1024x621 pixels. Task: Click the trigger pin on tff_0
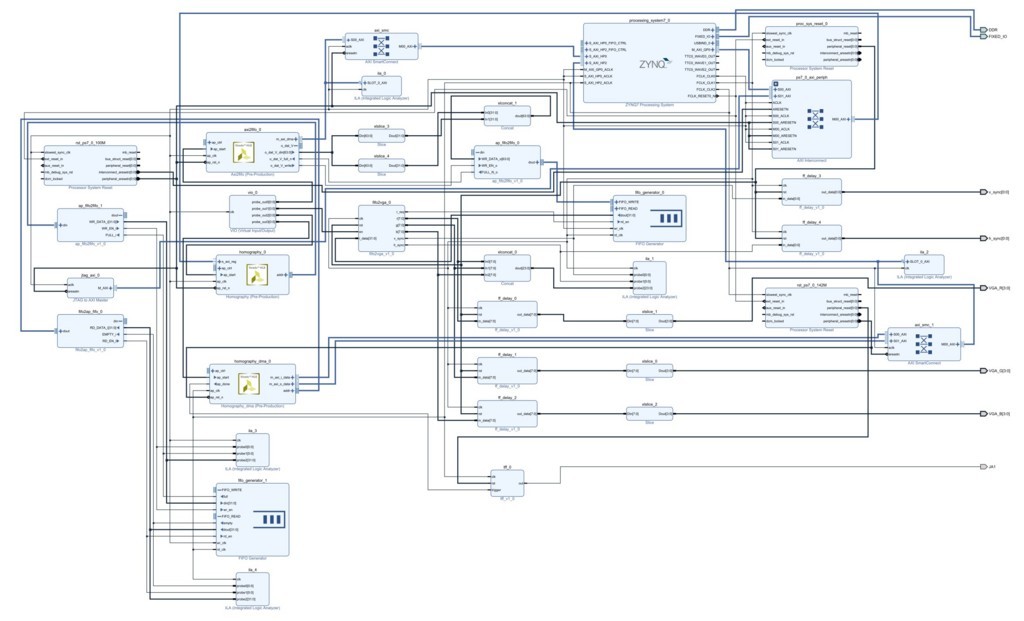click(x=496, y=490)
